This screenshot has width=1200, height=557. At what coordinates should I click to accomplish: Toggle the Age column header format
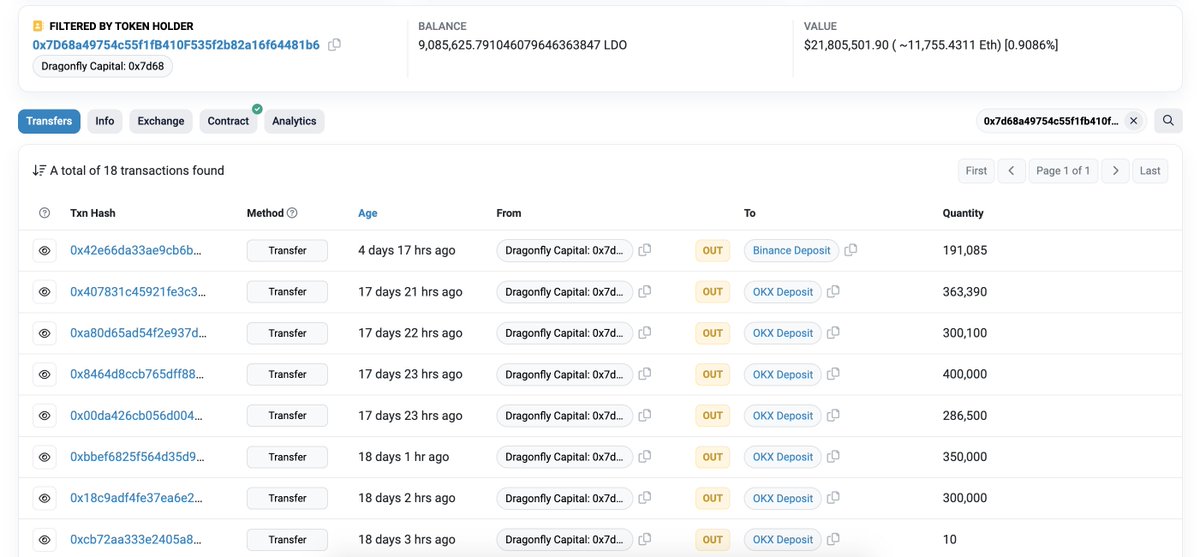[368, 213]
